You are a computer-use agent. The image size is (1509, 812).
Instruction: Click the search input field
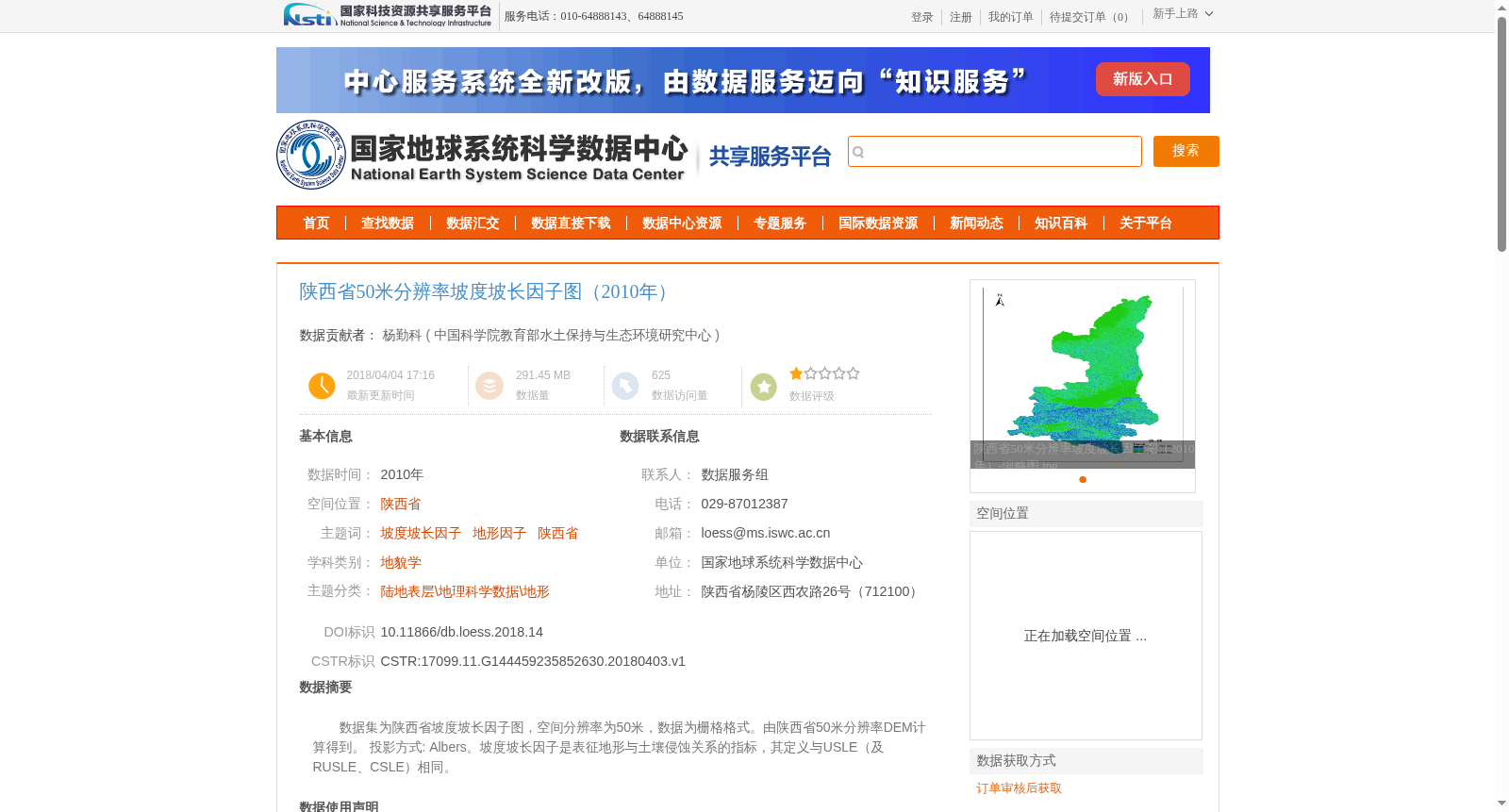coord(995,151)
